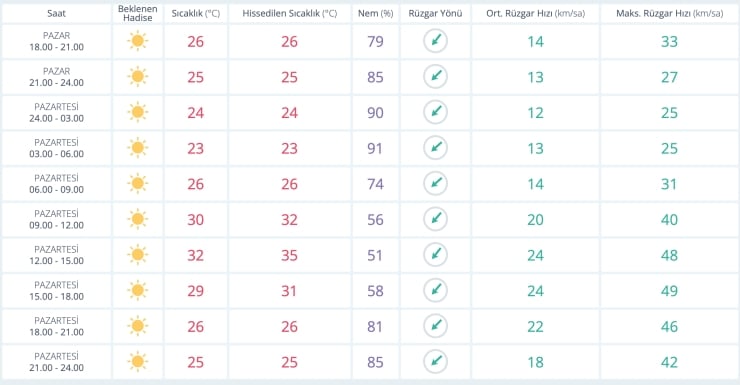The image size is (740, 385).
Task: Click sun icon for Pazartesi 06.00 - 09.00
Action: [137, 184]
